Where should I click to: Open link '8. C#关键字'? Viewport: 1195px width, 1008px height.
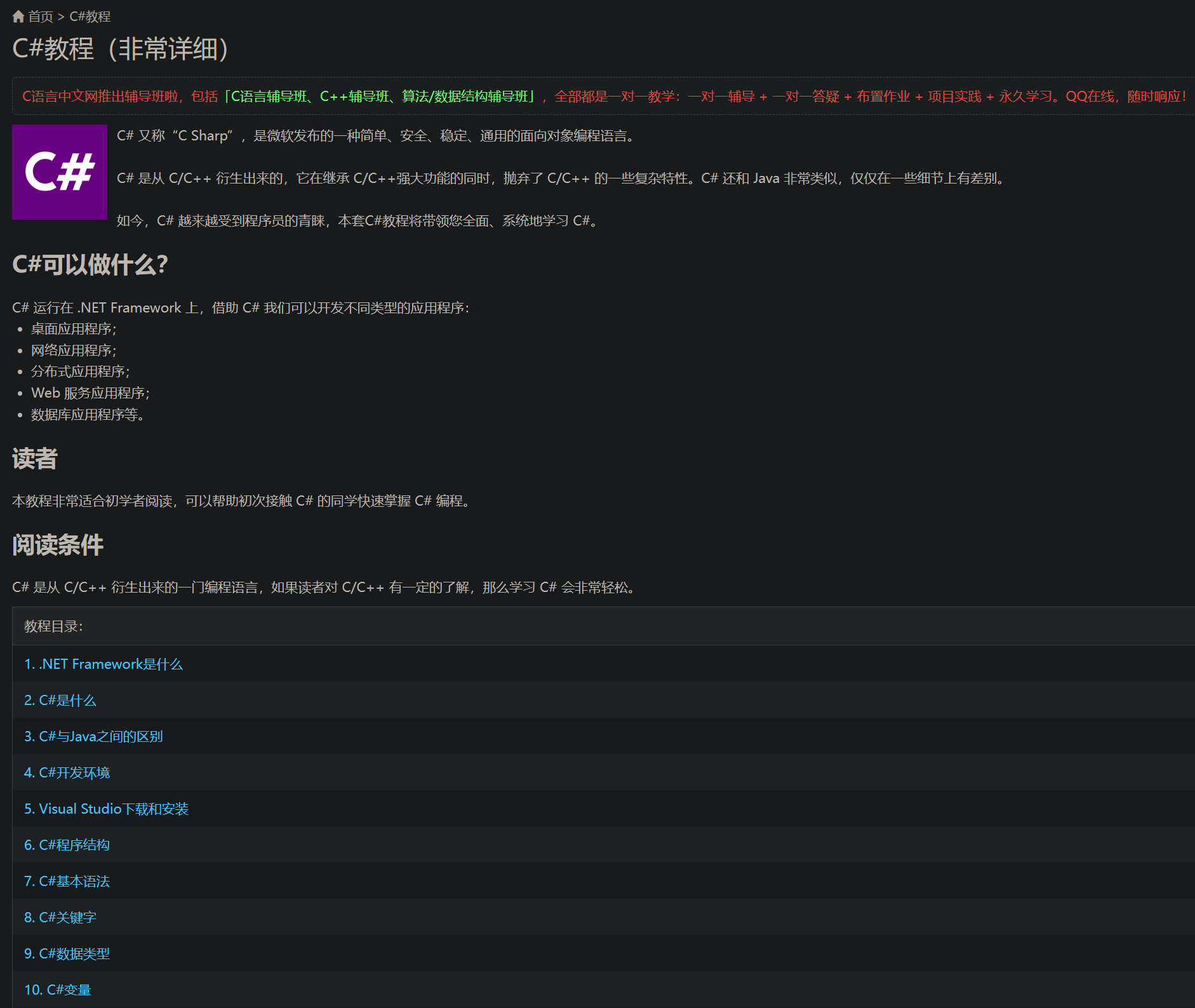tap(60, 917)
